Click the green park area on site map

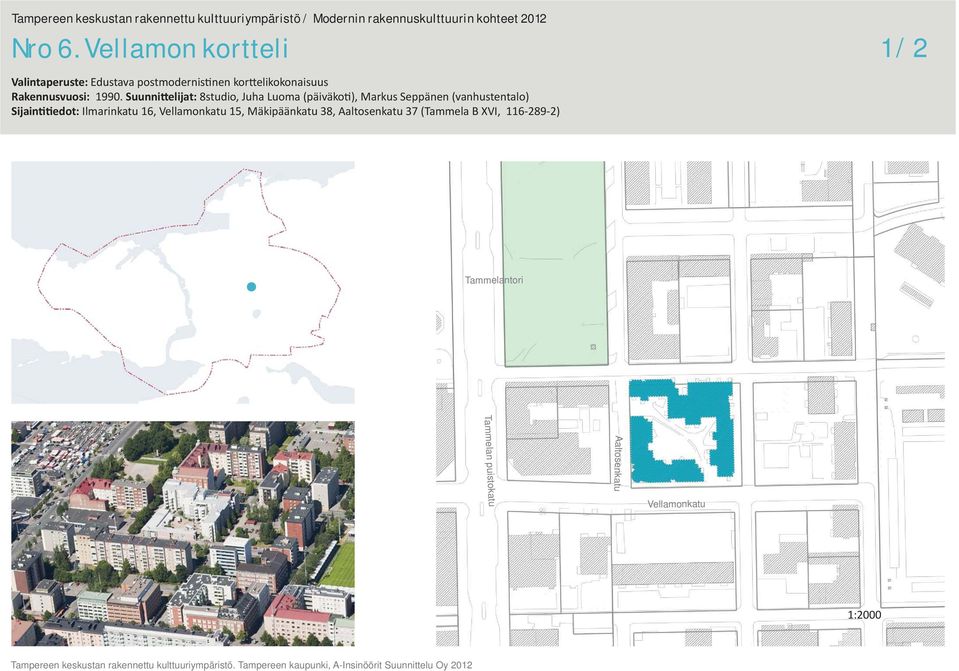pyautogui.click(x=554, y=264)
